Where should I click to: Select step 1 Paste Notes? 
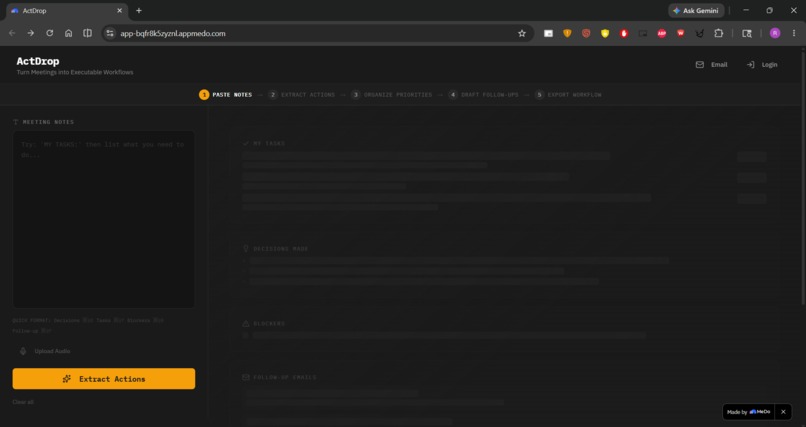(x=226, y=95)
